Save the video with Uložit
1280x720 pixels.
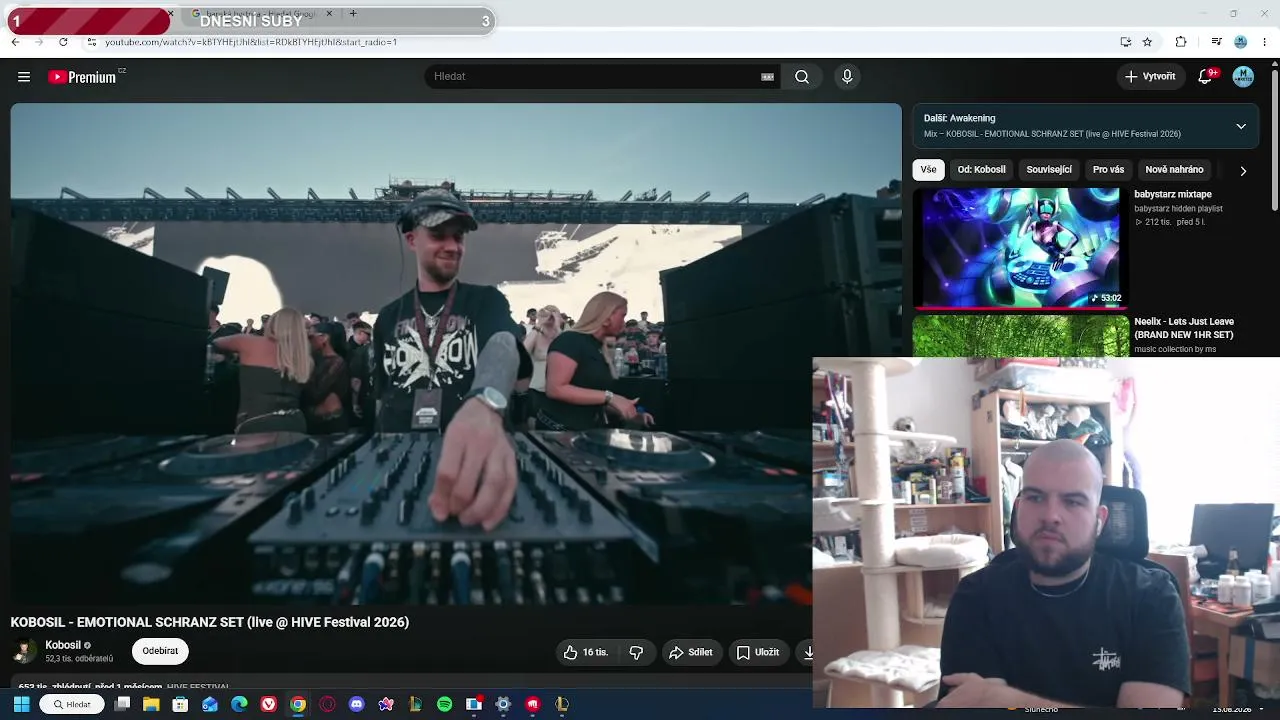coord(758,652)
